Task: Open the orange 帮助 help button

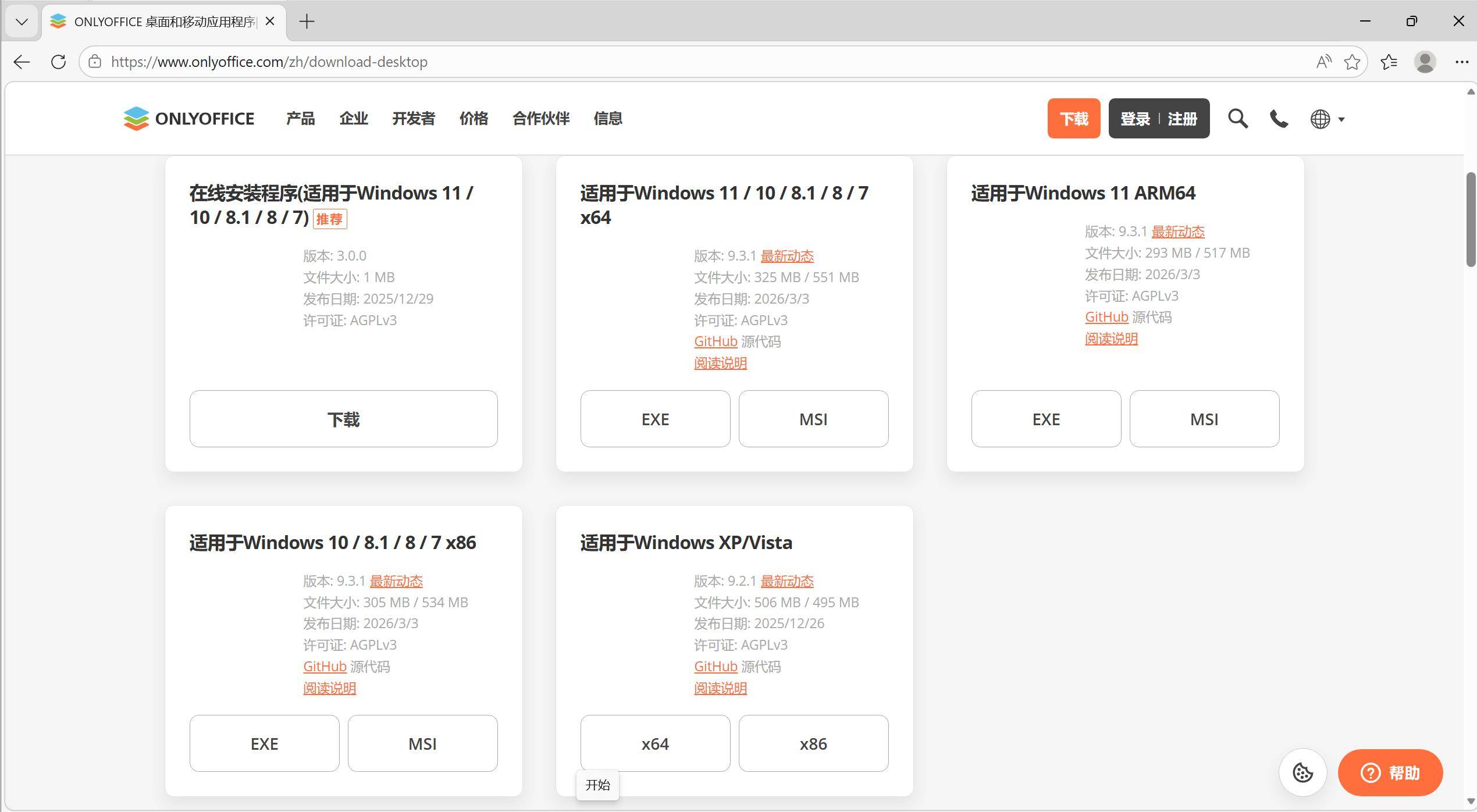Action: click(x=1390, y=772)
